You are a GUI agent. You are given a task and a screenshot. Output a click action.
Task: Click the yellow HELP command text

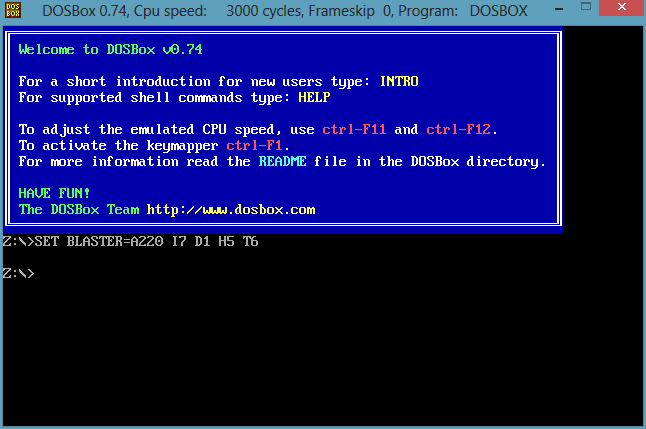click(x=314, y=97)
